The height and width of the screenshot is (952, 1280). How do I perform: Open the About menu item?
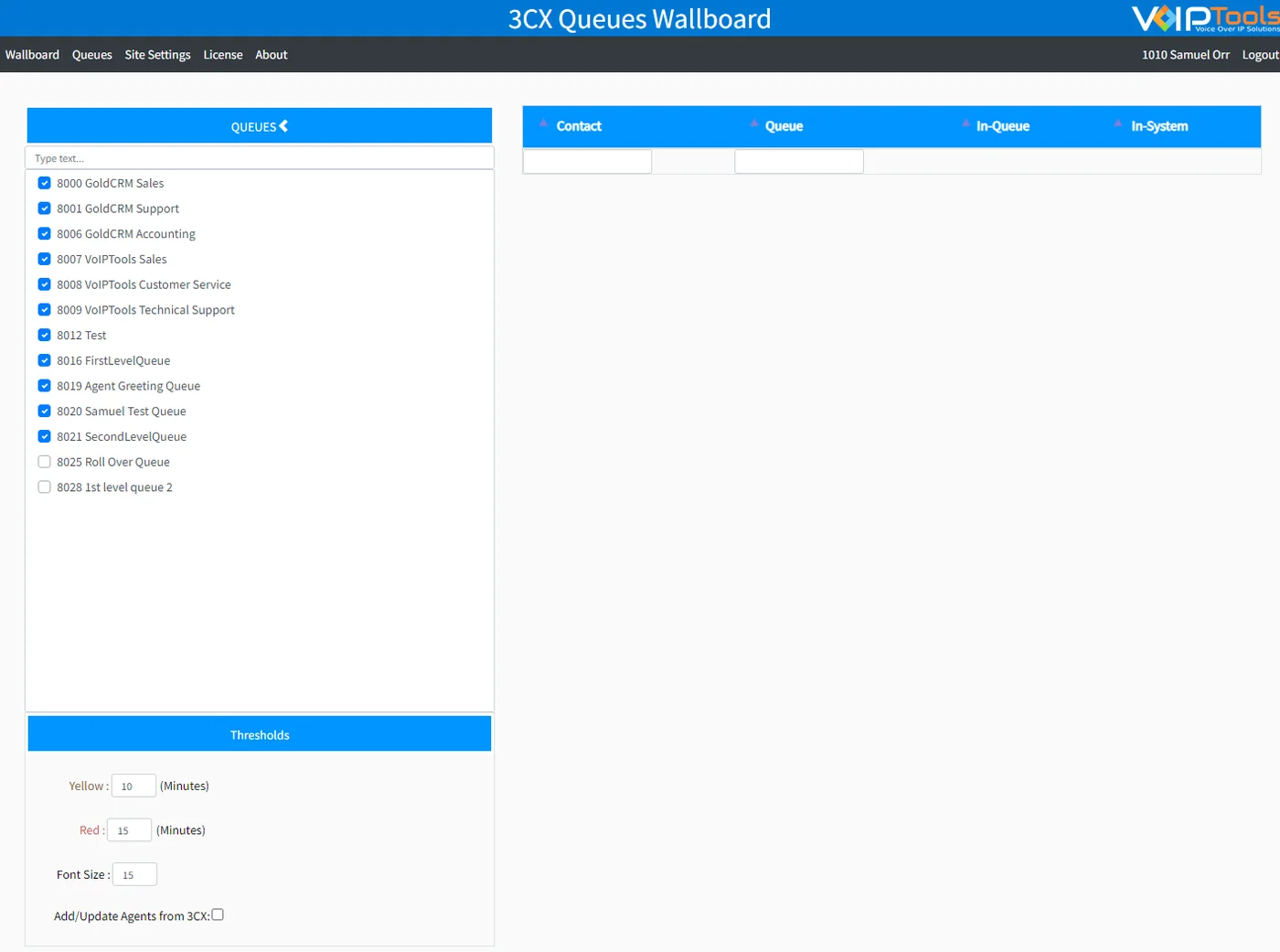click(x=272, y=55)
